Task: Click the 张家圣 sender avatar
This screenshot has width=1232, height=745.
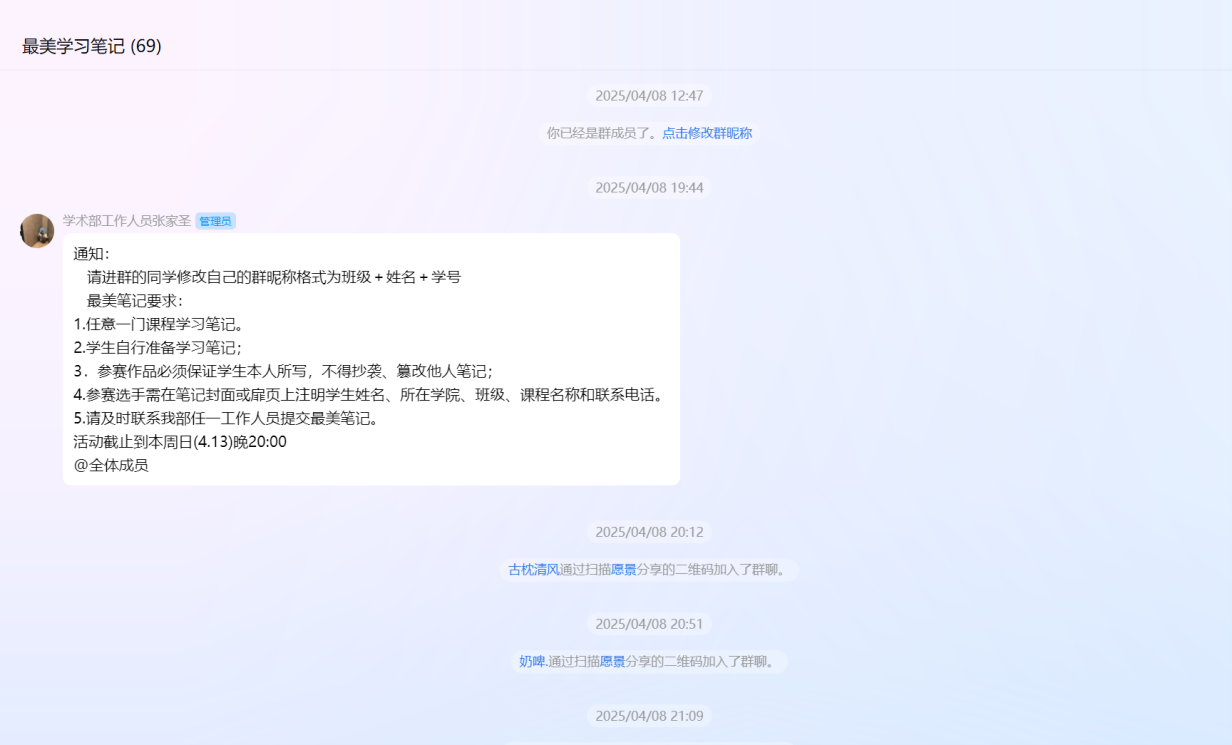Action: [37, 231]
